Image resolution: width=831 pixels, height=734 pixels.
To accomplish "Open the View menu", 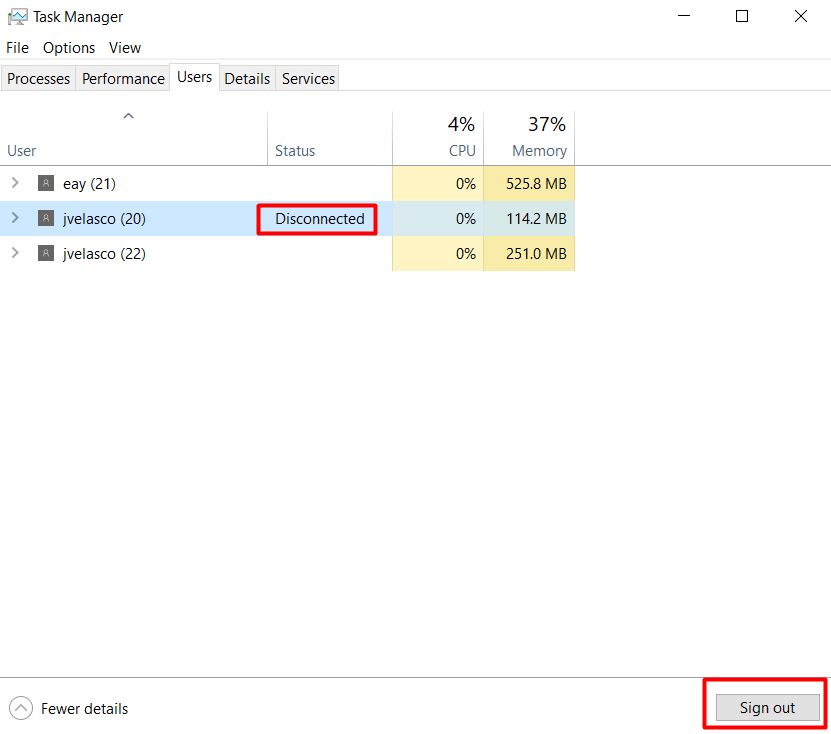I will coord(125,48).
